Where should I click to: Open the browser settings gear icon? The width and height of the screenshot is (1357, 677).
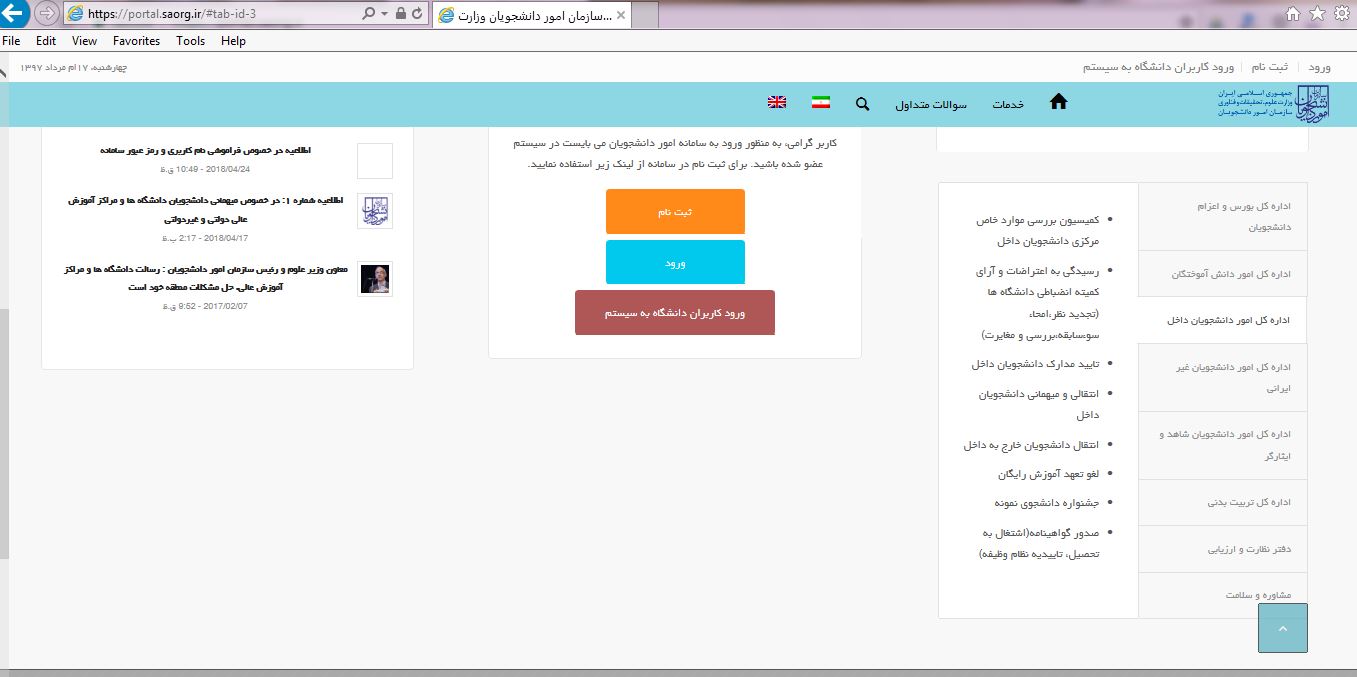(x=1342, y=13)
